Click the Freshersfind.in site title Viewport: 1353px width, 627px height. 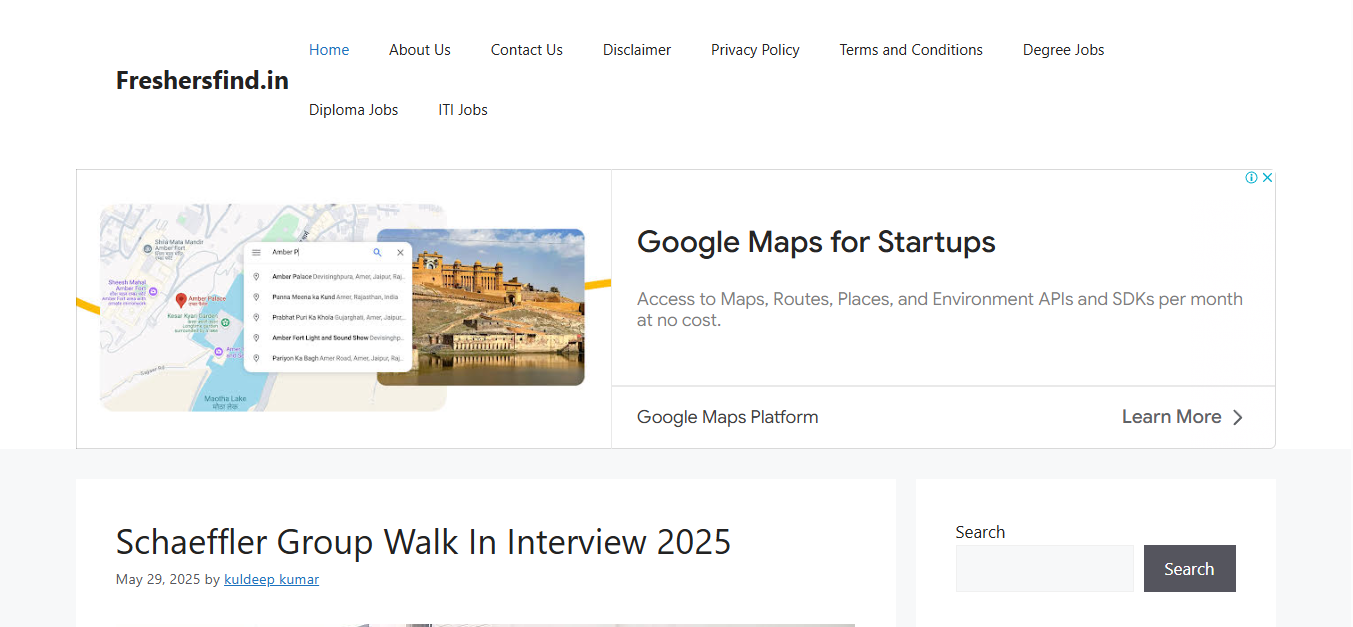(202, 80)
